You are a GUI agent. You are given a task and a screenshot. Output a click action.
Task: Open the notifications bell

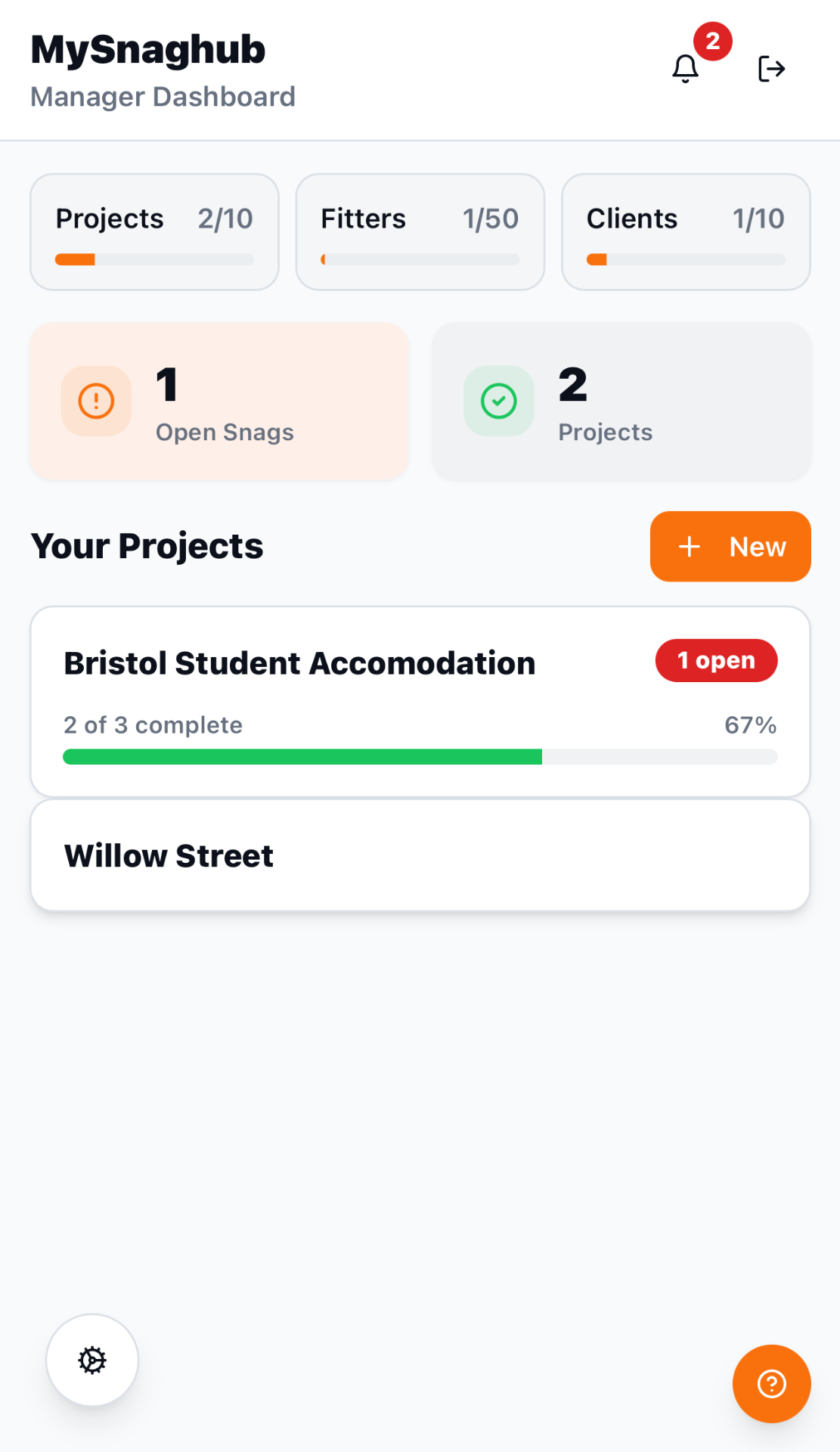click(685, 69)
